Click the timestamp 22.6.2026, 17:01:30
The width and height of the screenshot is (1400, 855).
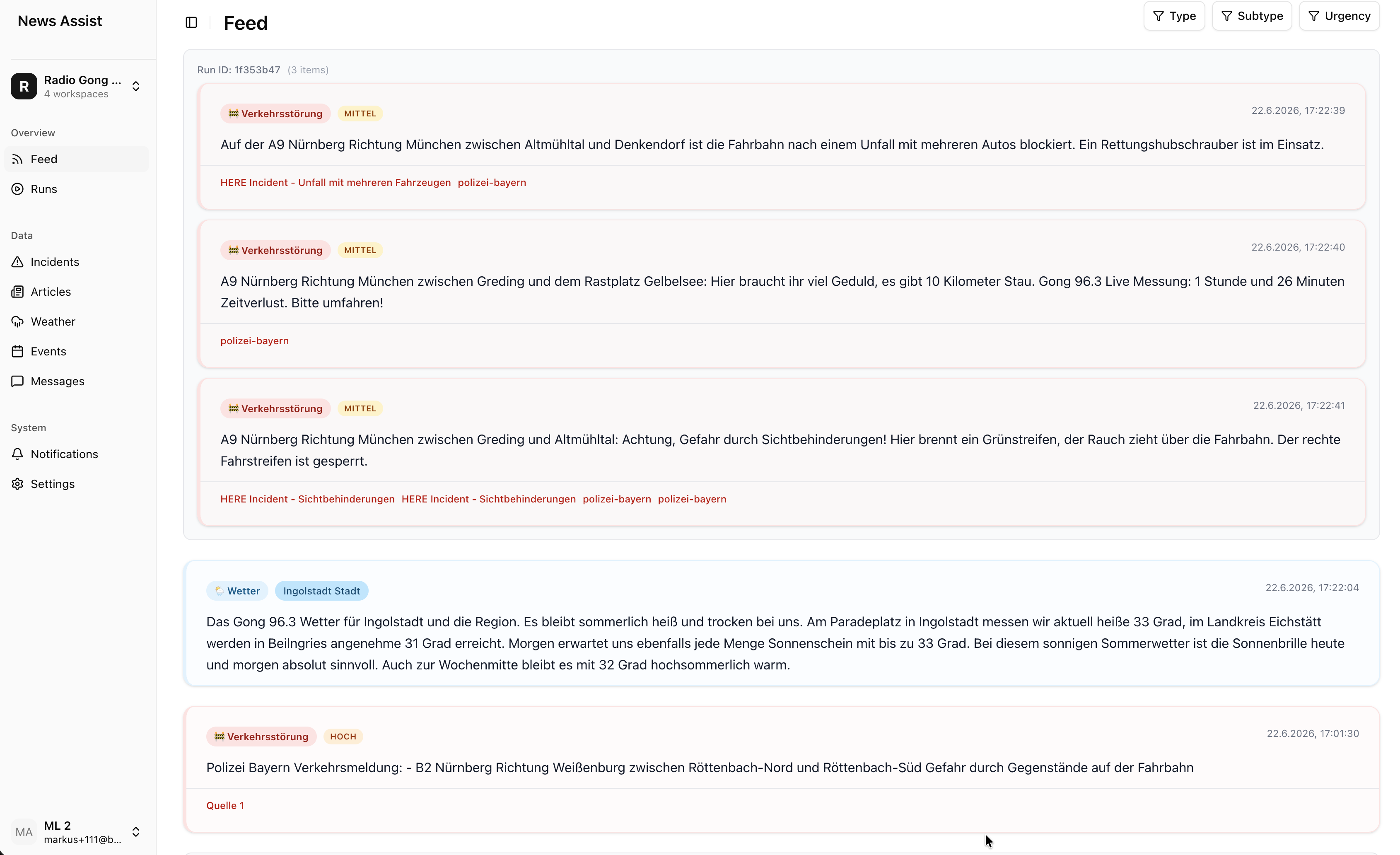[1313, 734]
